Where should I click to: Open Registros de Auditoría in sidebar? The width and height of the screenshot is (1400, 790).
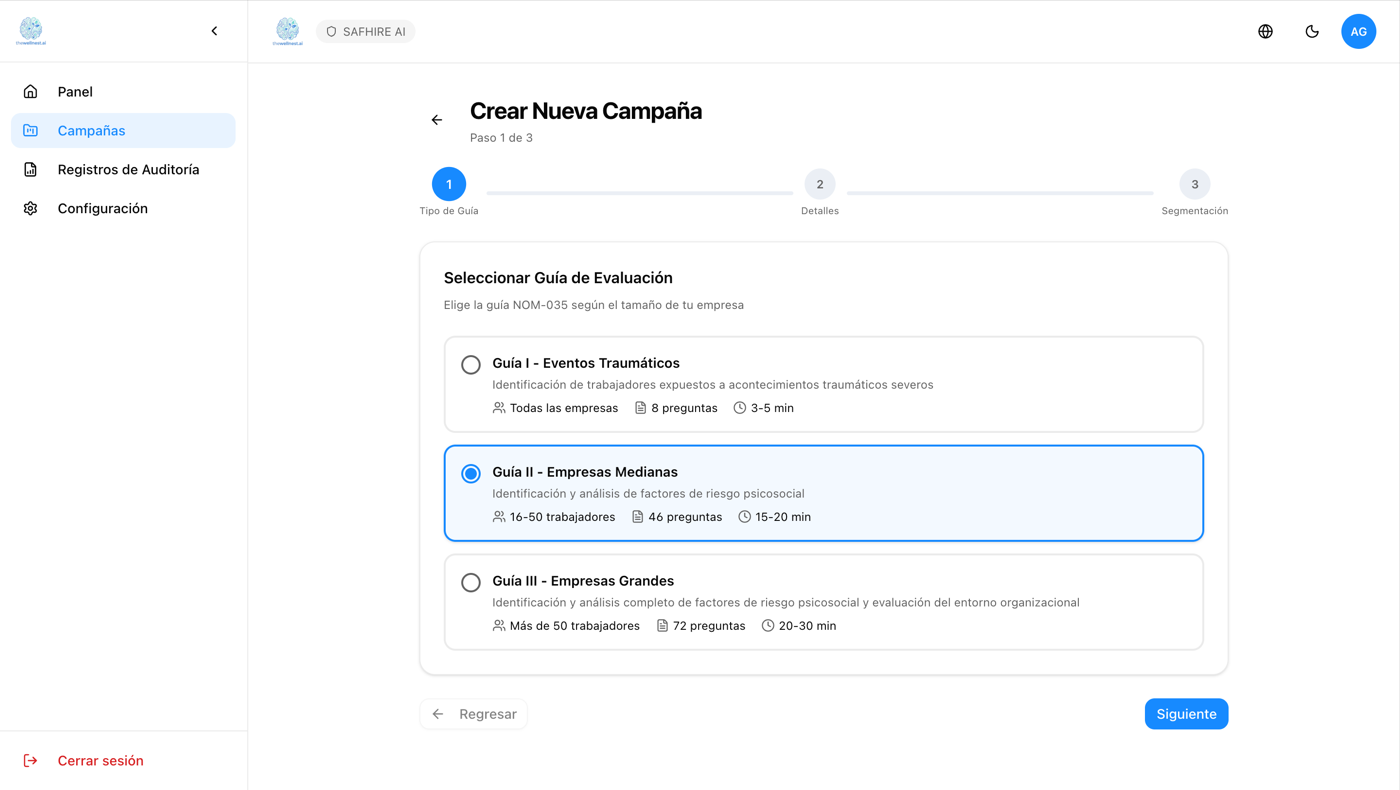tap(128, 170)
